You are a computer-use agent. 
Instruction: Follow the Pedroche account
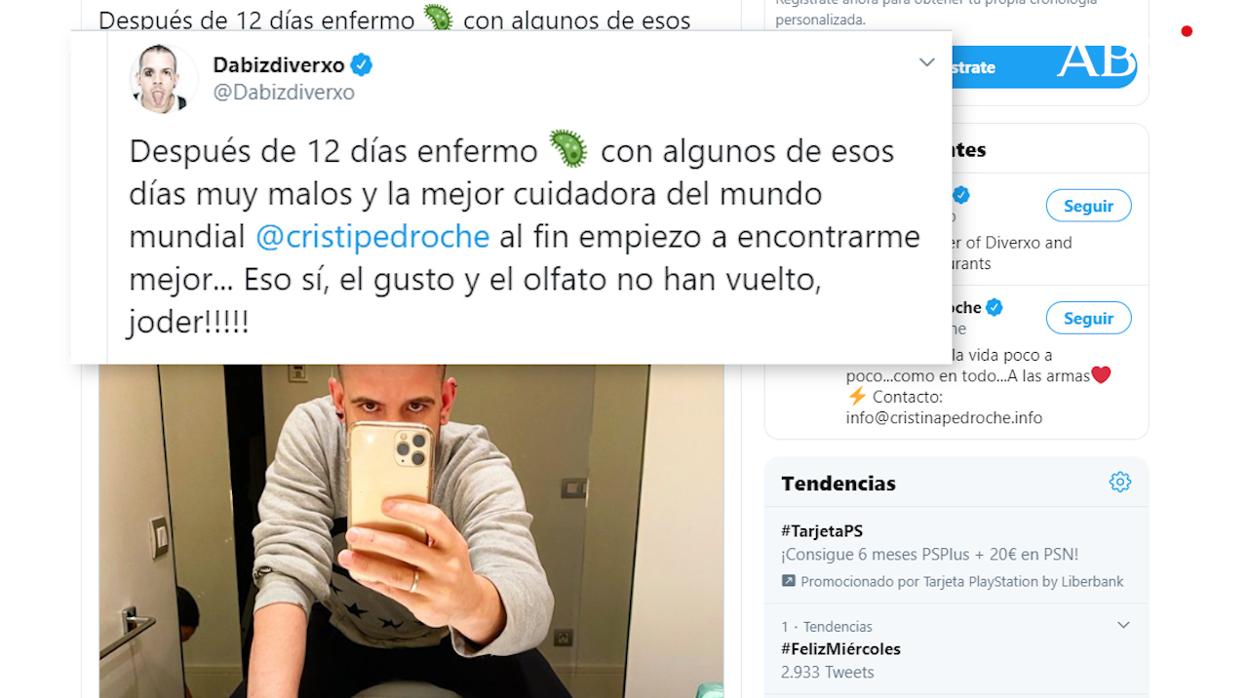click(1088, 318)
